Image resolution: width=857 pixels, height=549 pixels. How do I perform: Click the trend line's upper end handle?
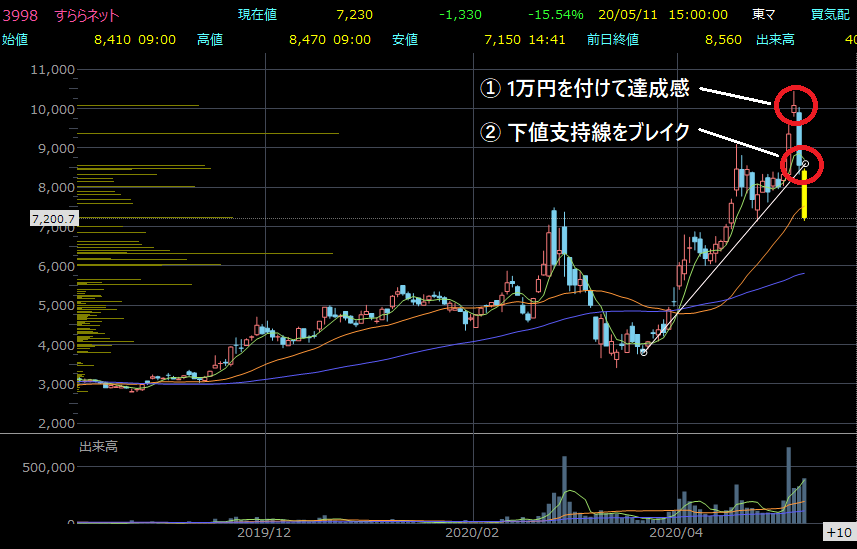[806, 163]
